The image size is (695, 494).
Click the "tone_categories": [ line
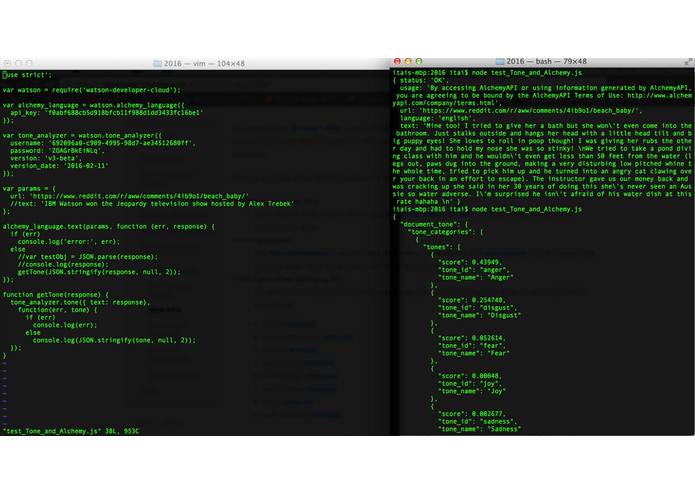[445, 232]
